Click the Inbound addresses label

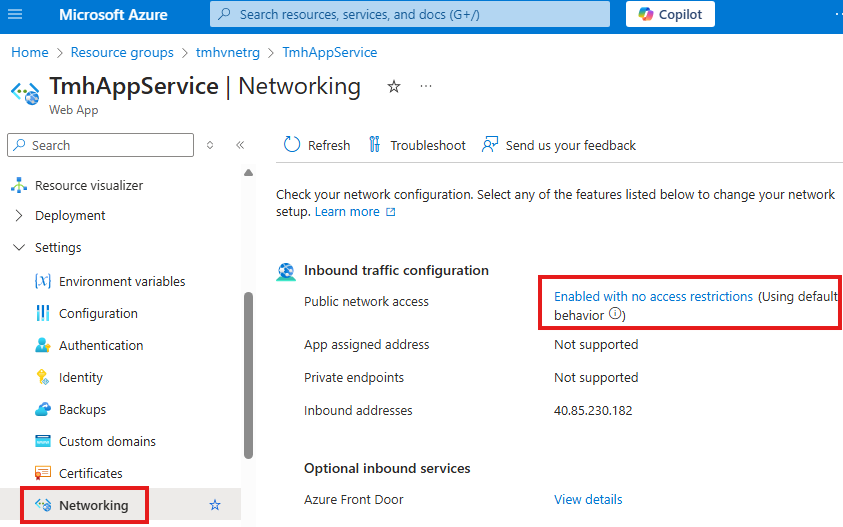coord(358,410)
